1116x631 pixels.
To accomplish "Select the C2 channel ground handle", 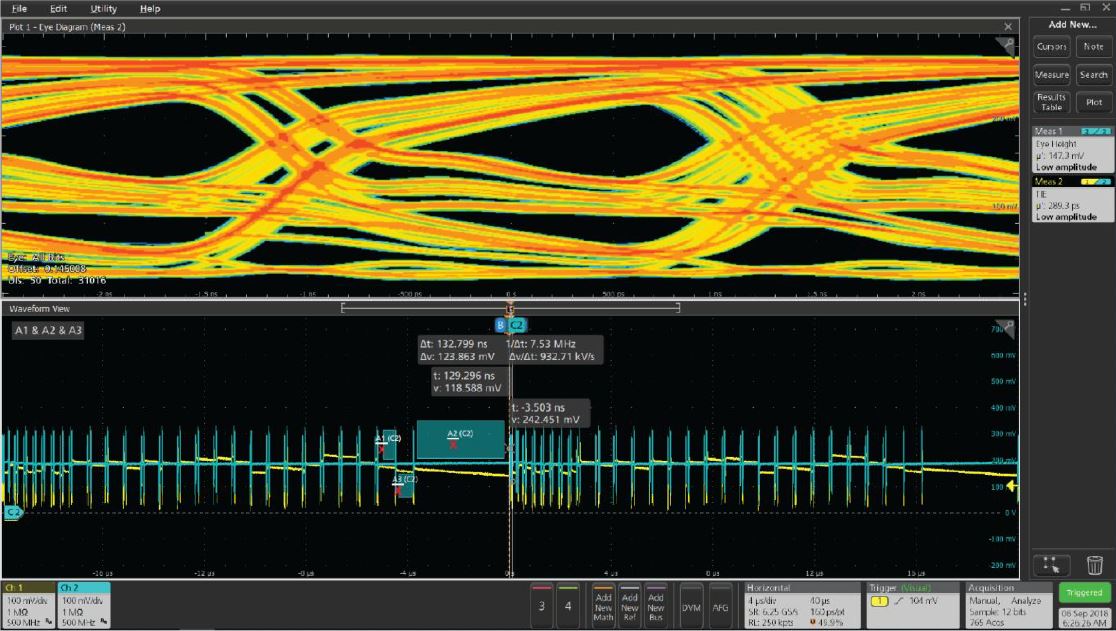I will tap(13, 513).
